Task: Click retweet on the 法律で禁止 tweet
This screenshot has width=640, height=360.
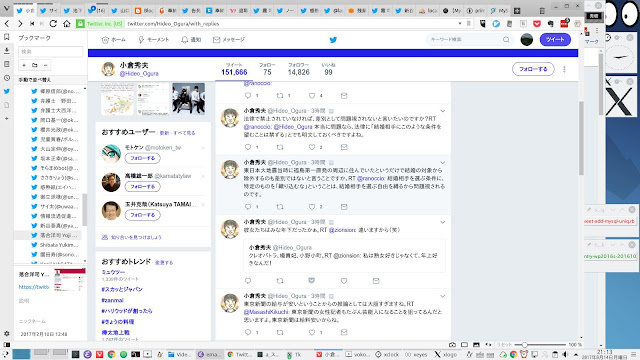Action: [280, 147]
